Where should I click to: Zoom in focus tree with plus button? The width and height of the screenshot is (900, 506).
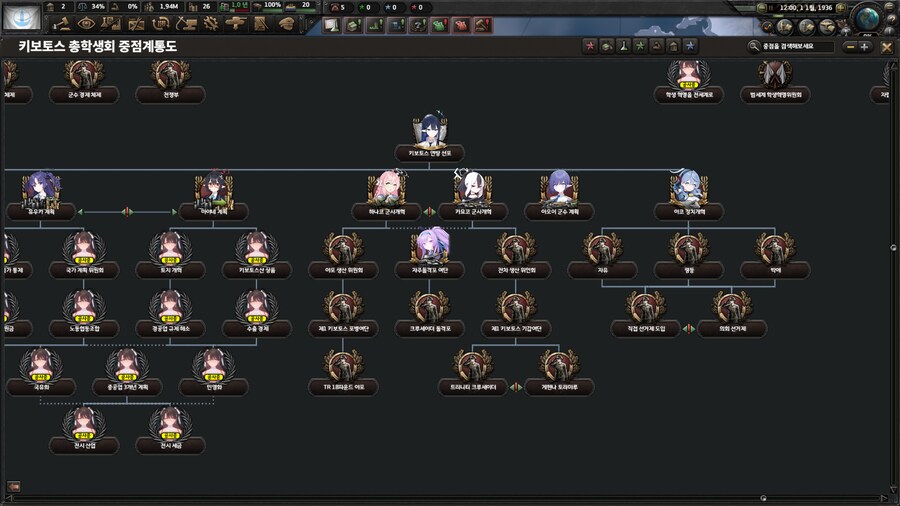click(865, 46)
